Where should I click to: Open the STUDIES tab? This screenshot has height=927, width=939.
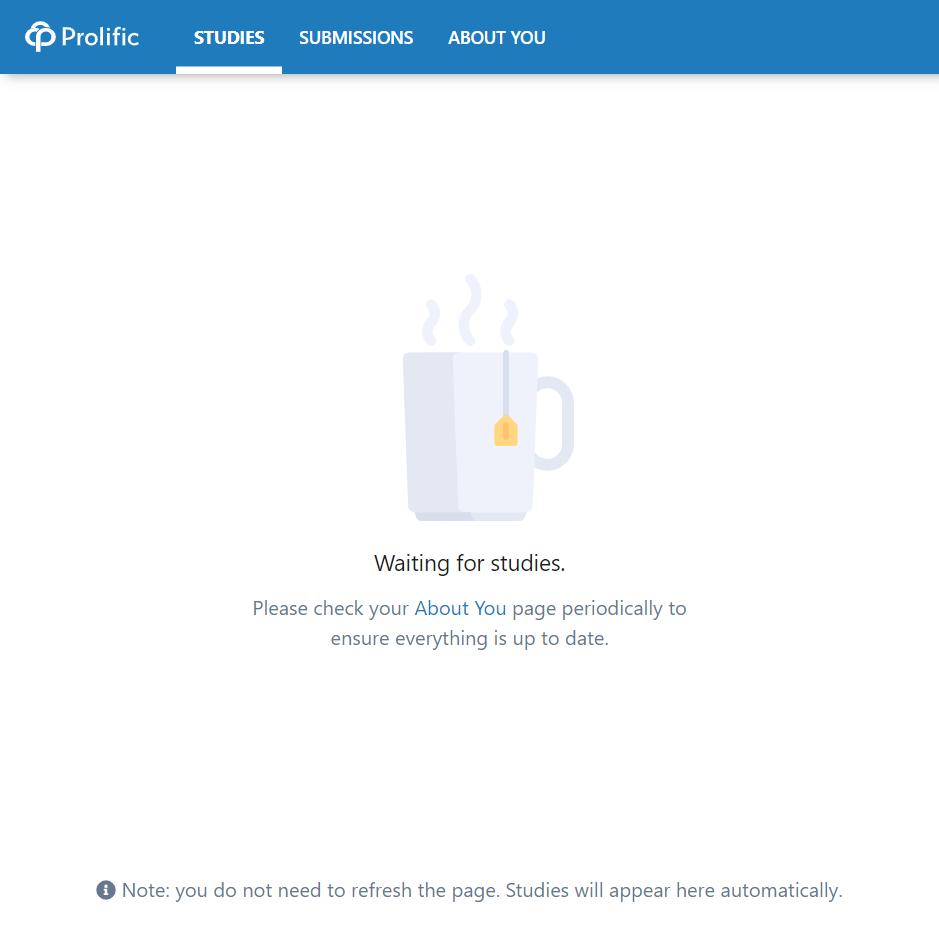click(x=229, y=37)
